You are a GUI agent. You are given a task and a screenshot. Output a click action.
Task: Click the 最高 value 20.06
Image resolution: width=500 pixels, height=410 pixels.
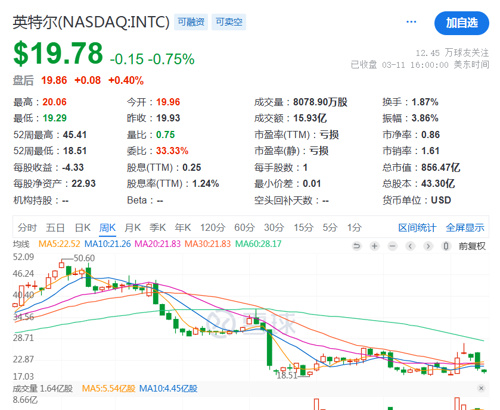point(54,102)
